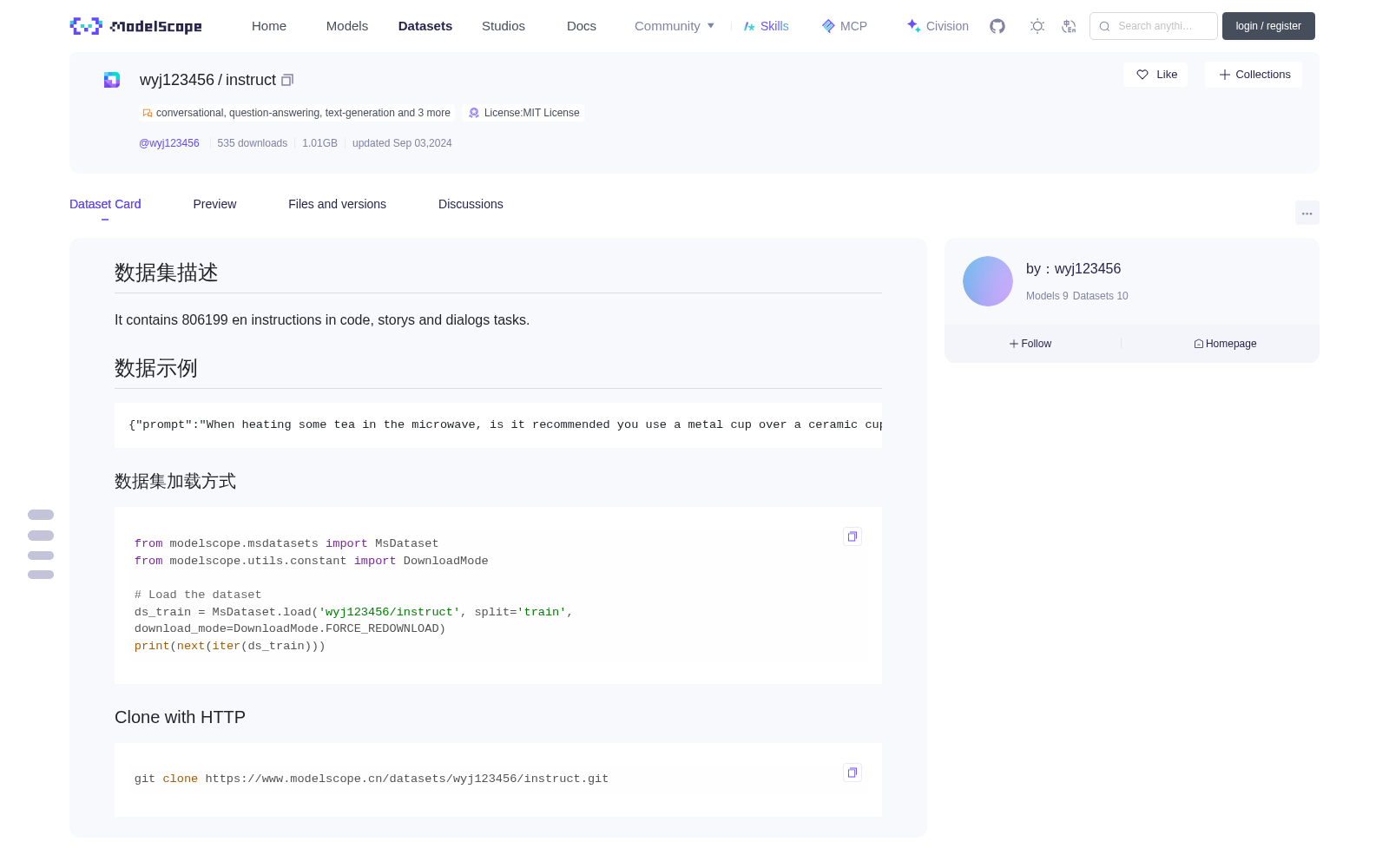1389x868 pixels.
Task: Open the three-dot more options menu
Action: (x=1307, y=213)
